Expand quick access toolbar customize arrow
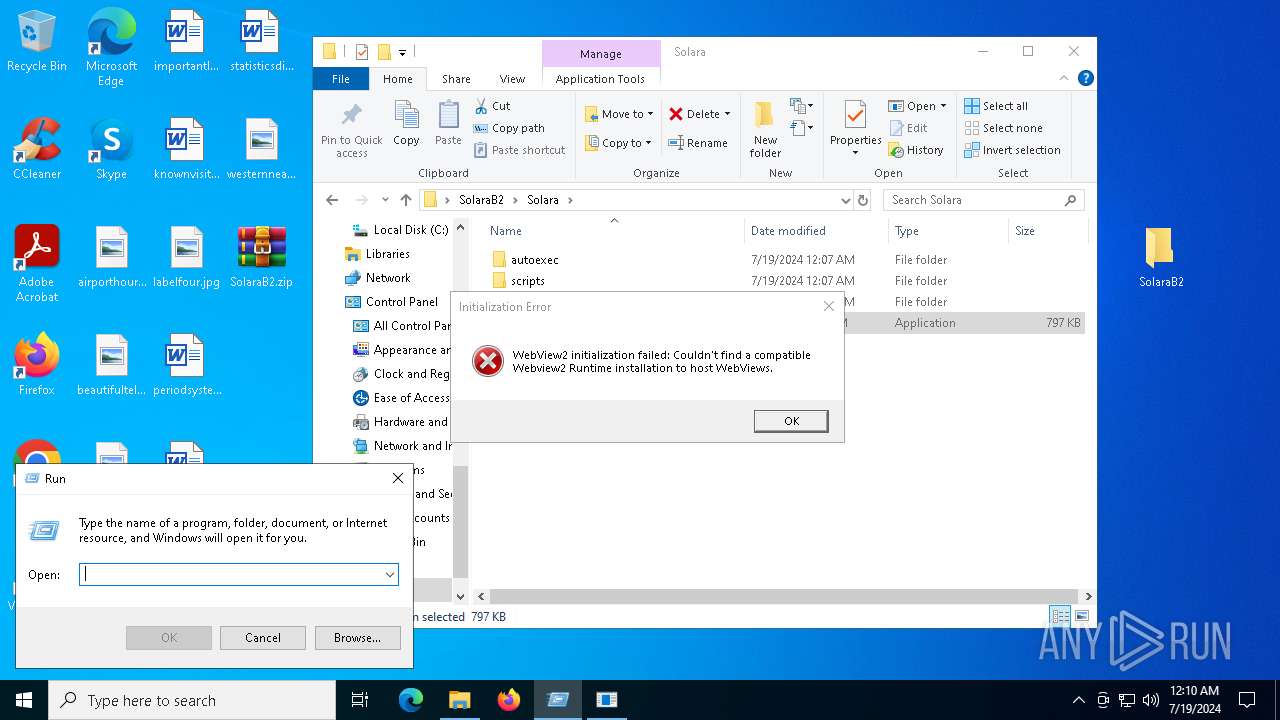Image resolution: width=1280 pixels, height=720 pixels. 402,52
